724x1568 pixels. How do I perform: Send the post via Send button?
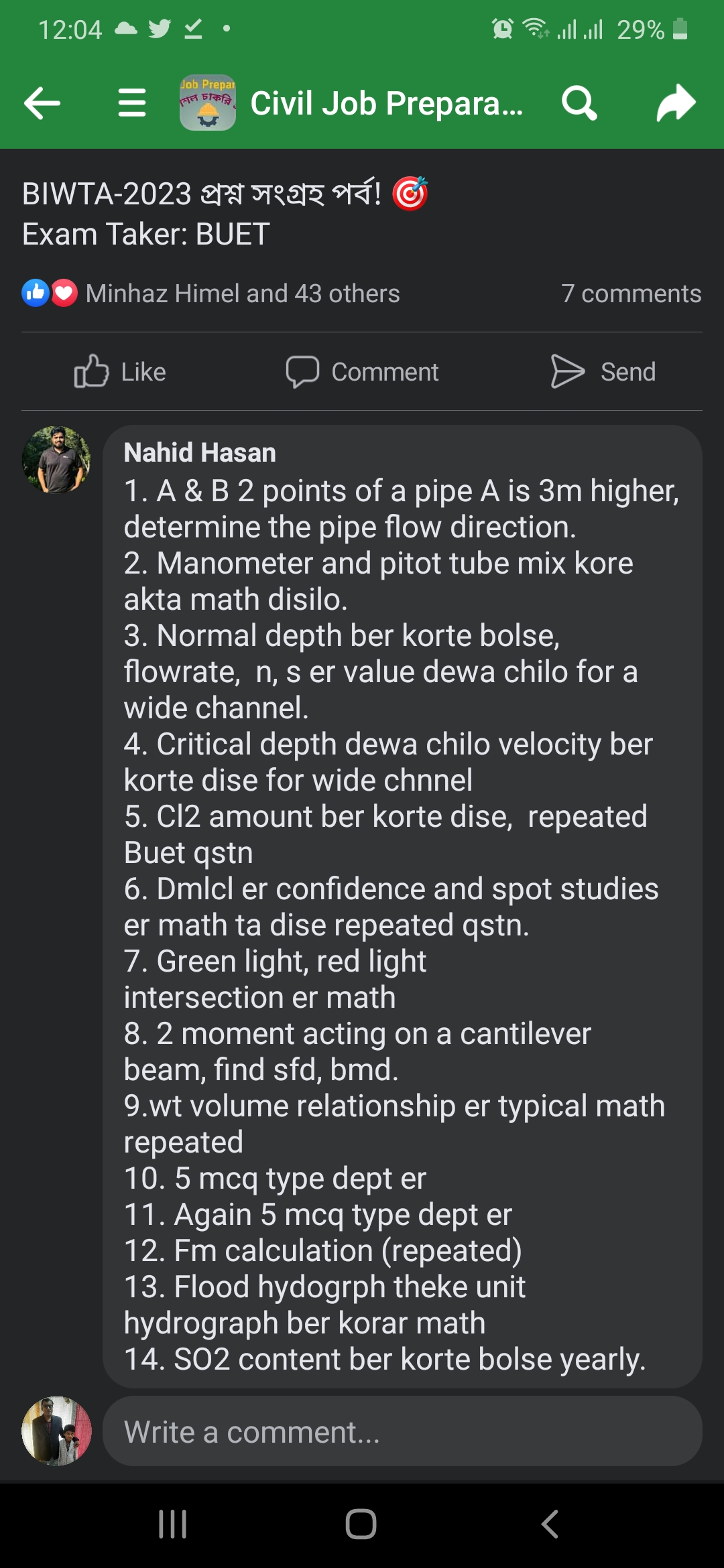(x=603, y=372)
